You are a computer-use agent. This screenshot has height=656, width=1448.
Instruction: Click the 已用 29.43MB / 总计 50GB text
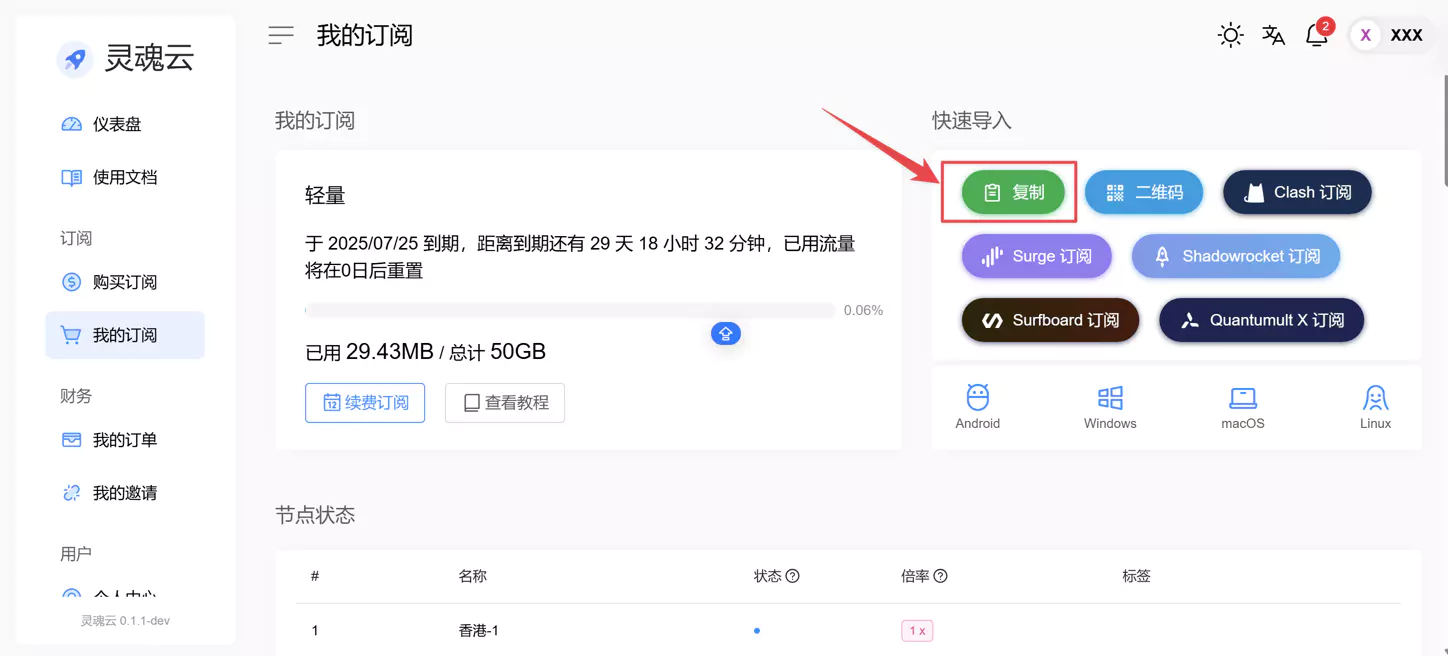click(425, 352)
